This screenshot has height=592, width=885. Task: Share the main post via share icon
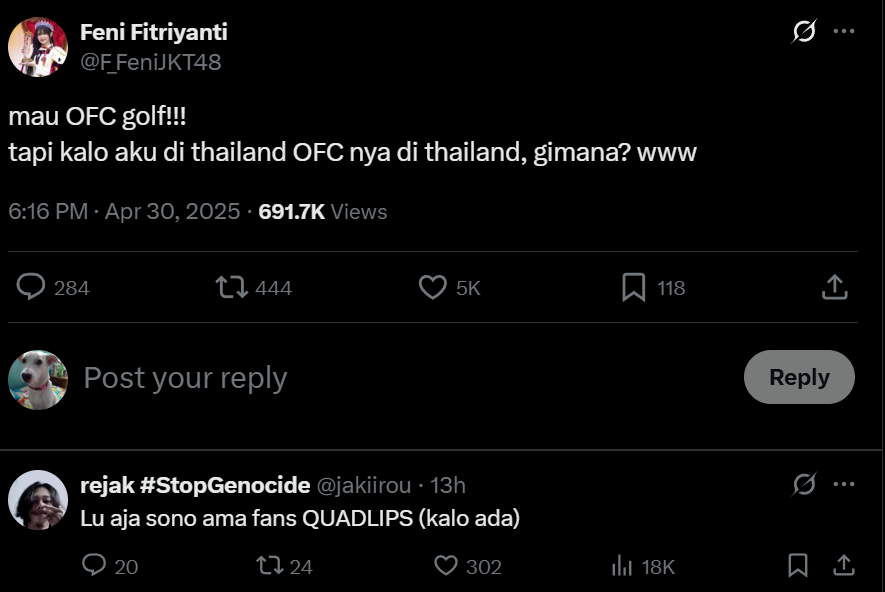tap(834, 288)
